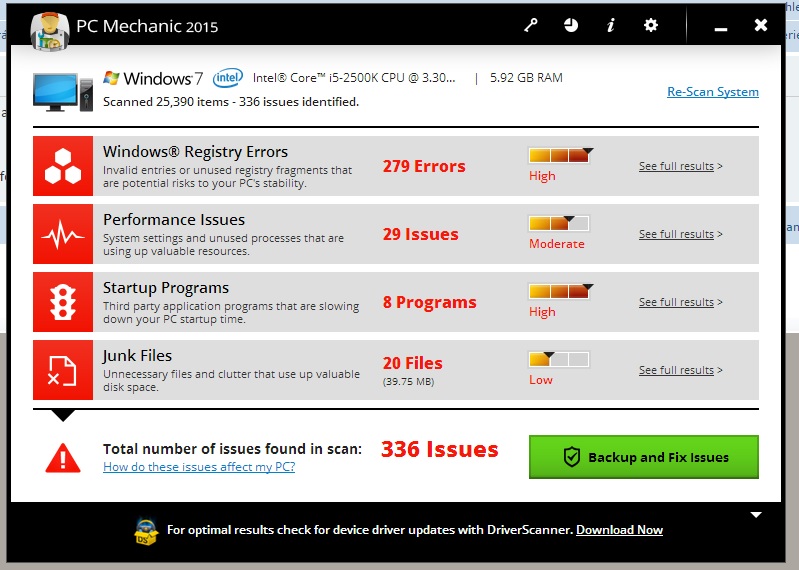
Task: Click the Junk Files Low severity meter
Action: (x=559, y=359)
